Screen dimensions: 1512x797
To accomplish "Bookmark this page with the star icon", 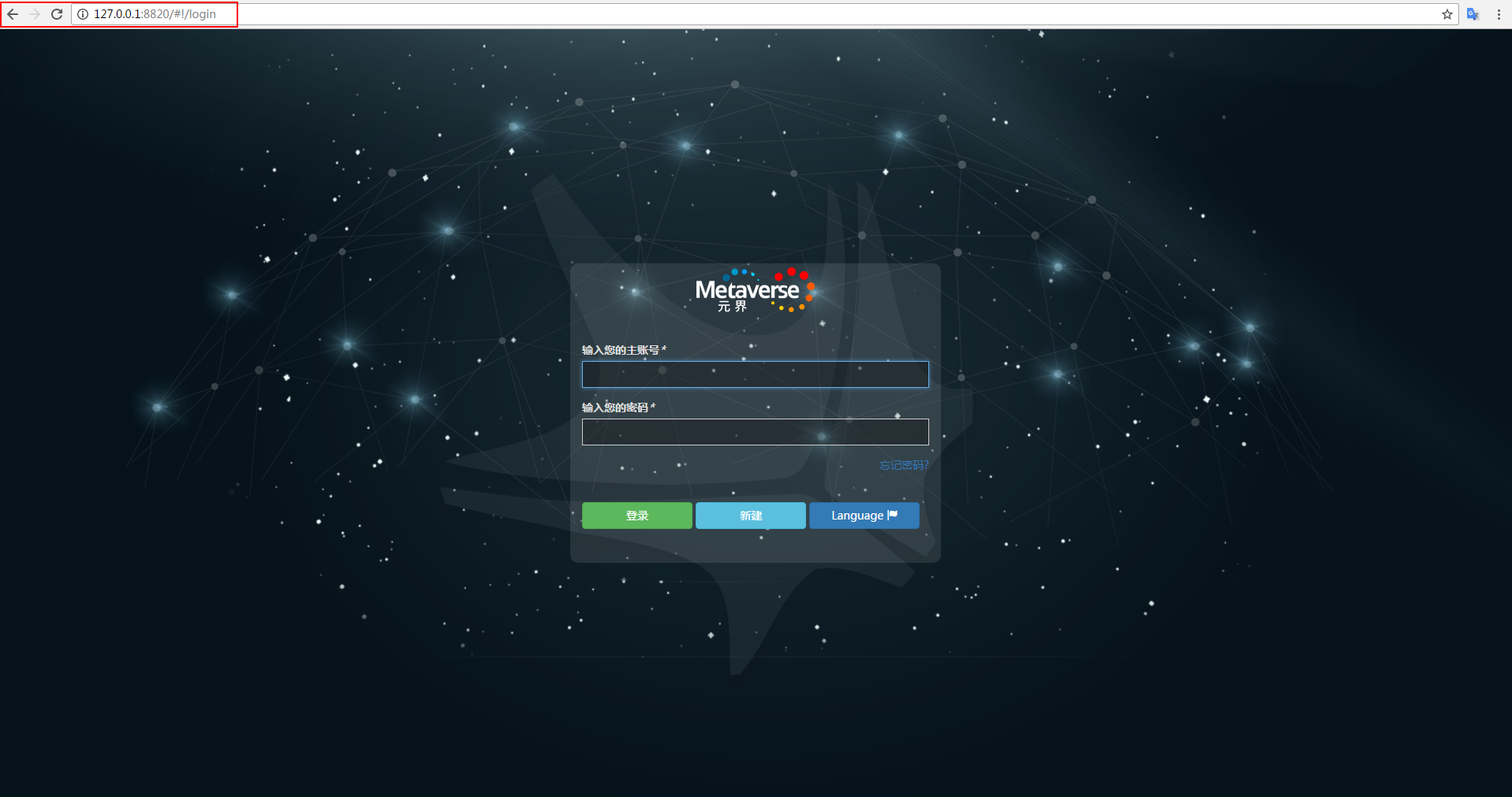I will 1447,14.
